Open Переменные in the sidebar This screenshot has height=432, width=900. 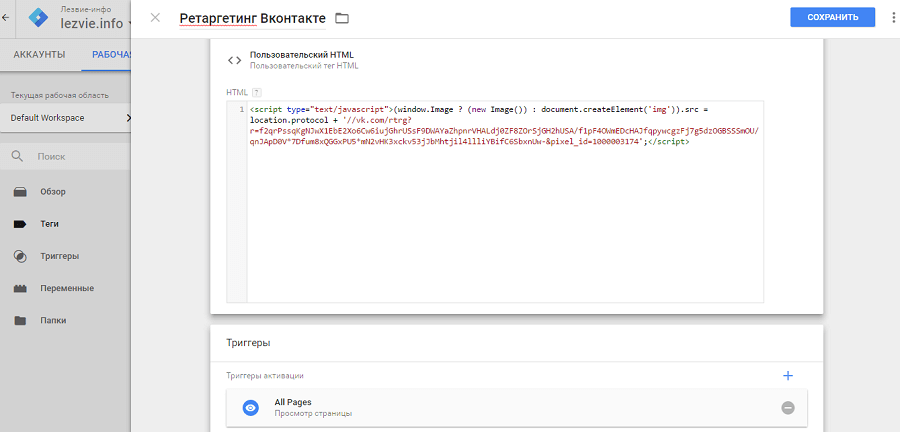67,288
